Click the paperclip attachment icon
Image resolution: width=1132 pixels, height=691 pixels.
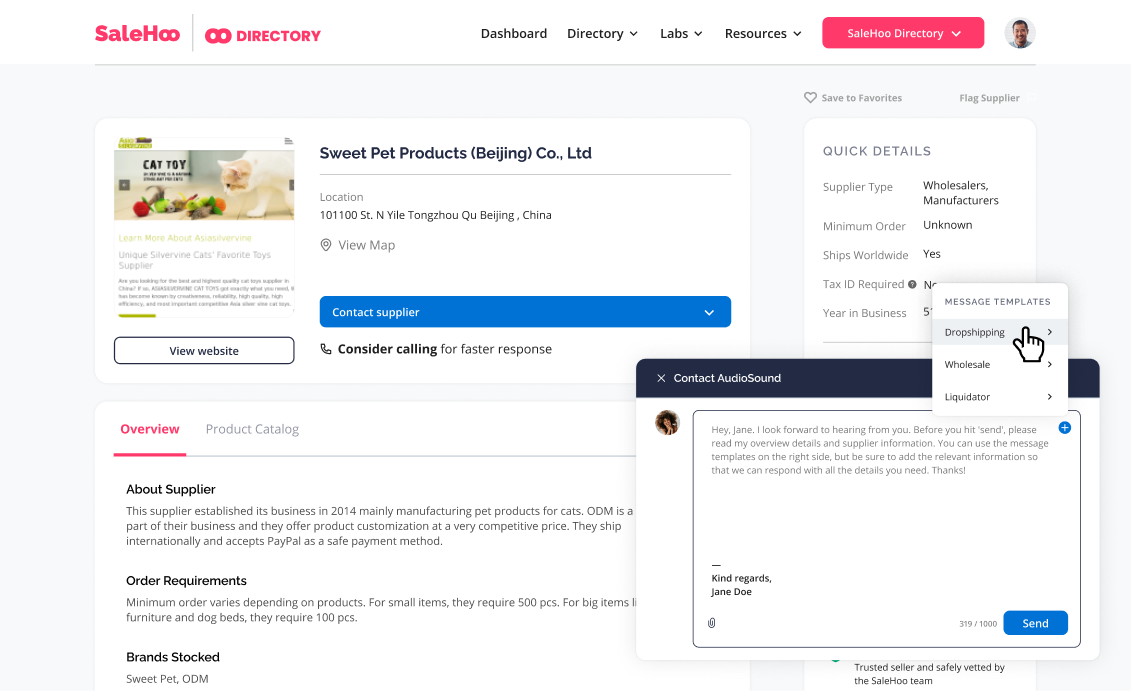[712, 623]
